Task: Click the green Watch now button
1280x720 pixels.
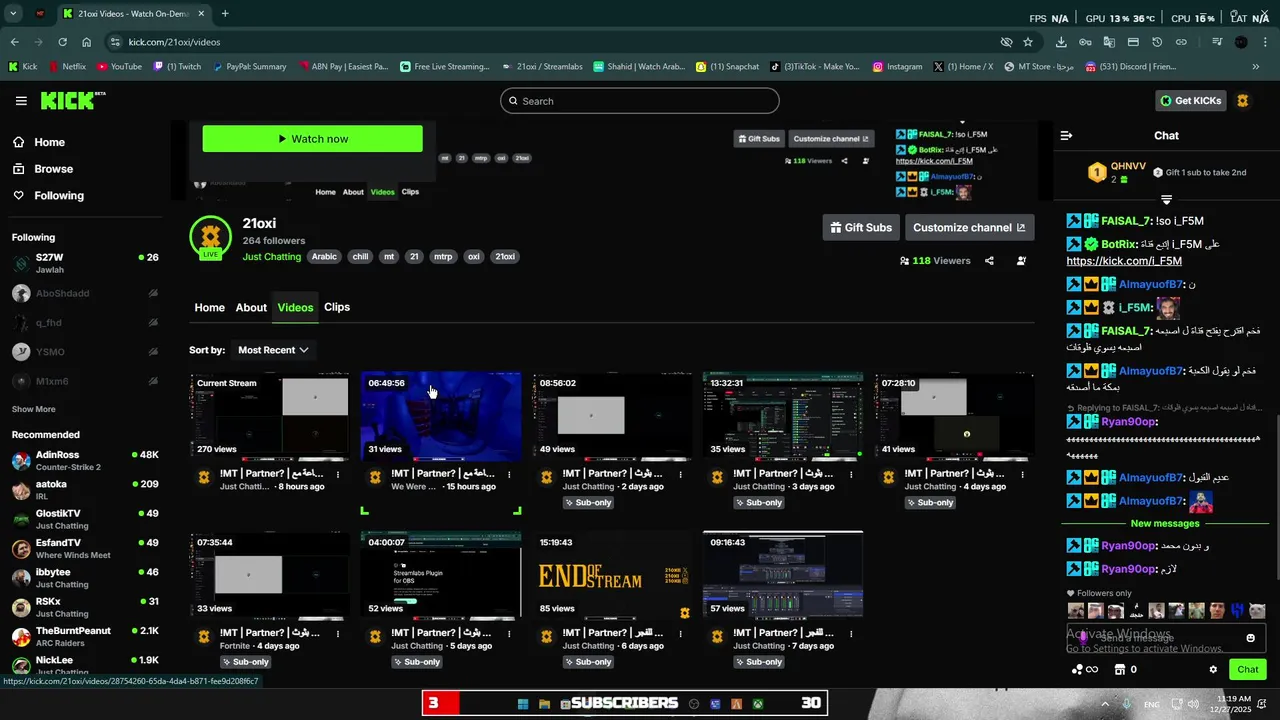Action: point(312,139)
